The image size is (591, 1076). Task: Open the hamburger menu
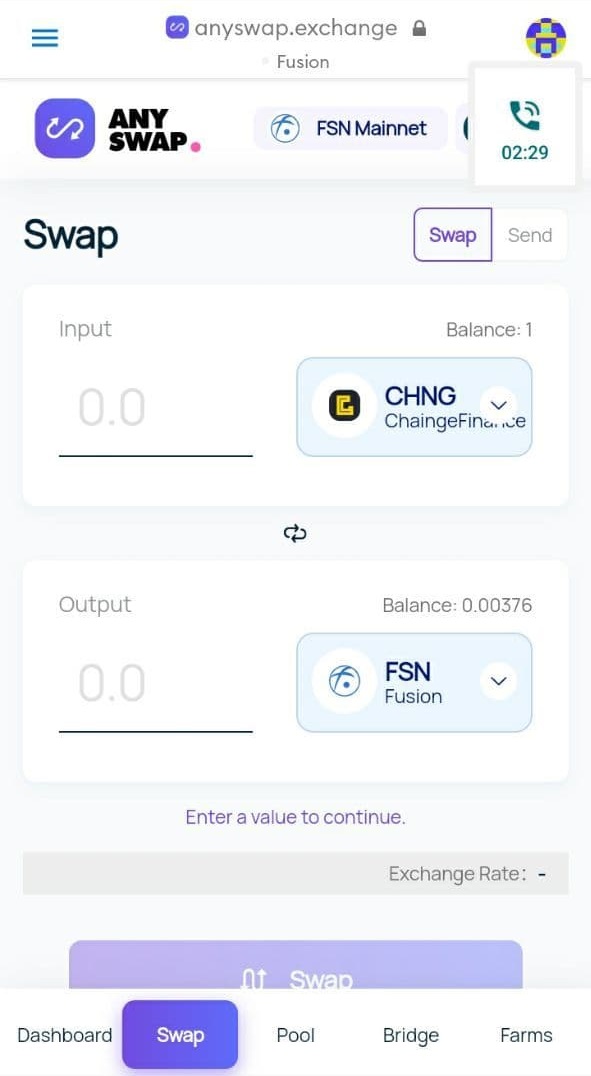pyautogui.click(x=45, y=37)
